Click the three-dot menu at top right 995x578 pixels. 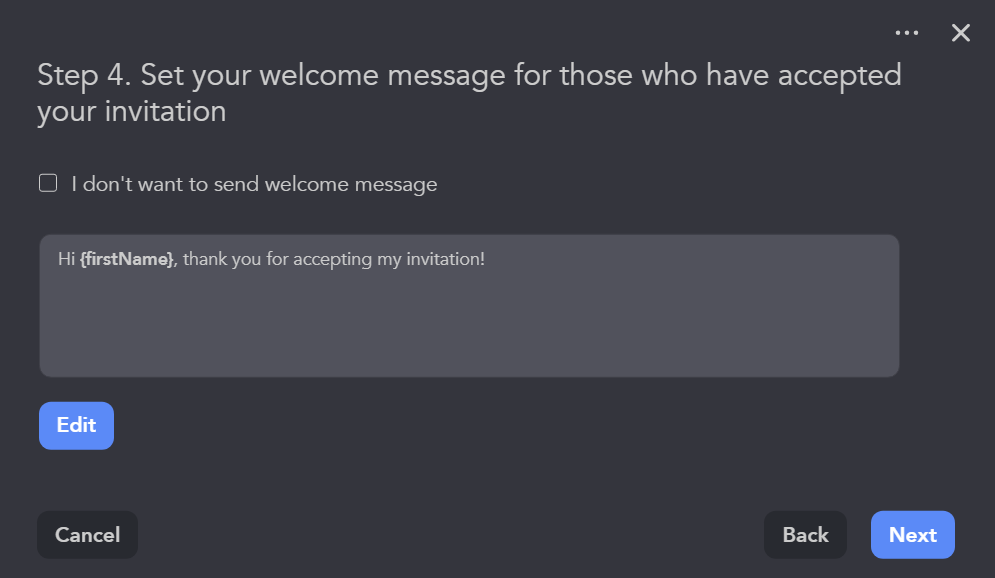[x=907, y=32]
